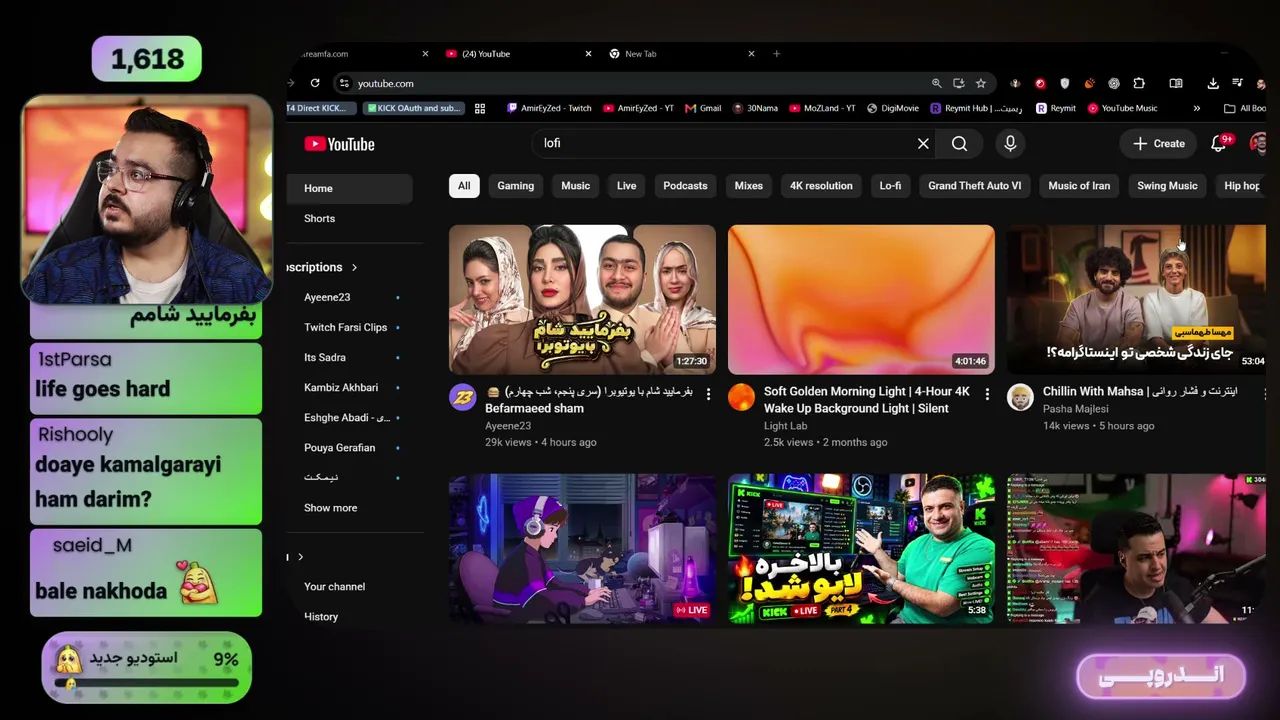Start voice search with the microphone
1280x720 pixels.
click(1010, 144)
